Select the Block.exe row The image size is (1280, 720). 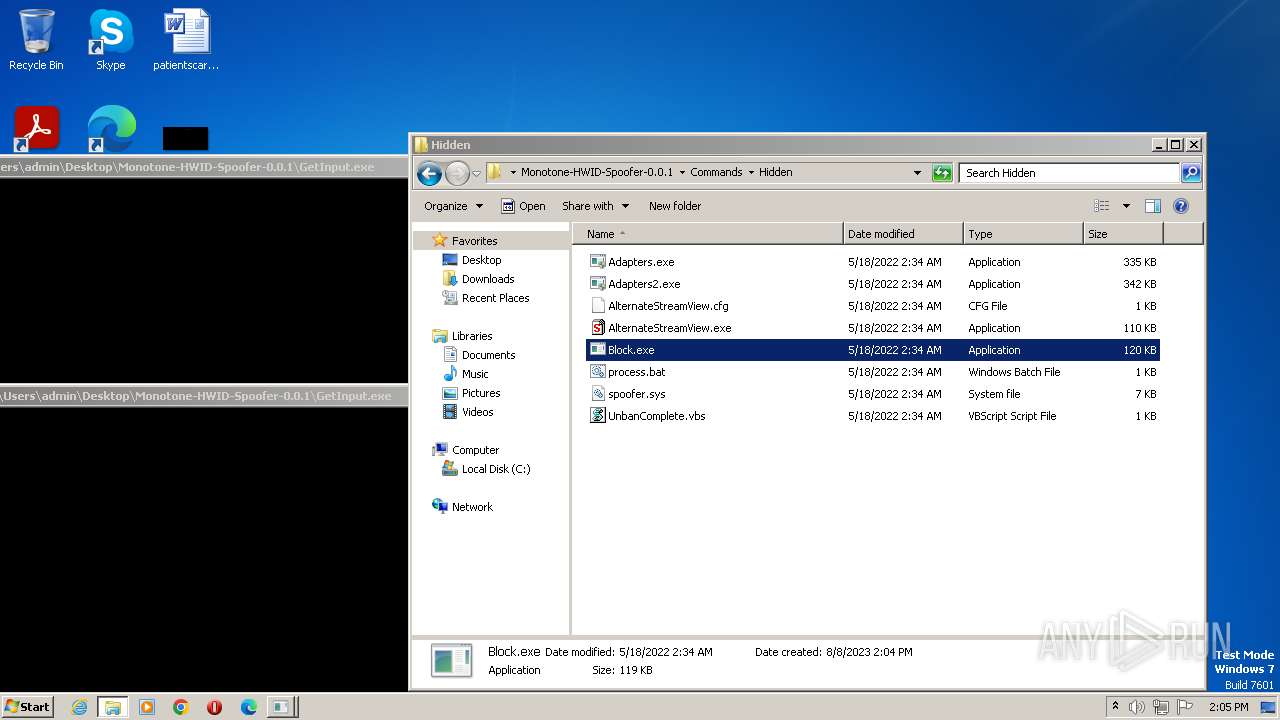[873, 350]
